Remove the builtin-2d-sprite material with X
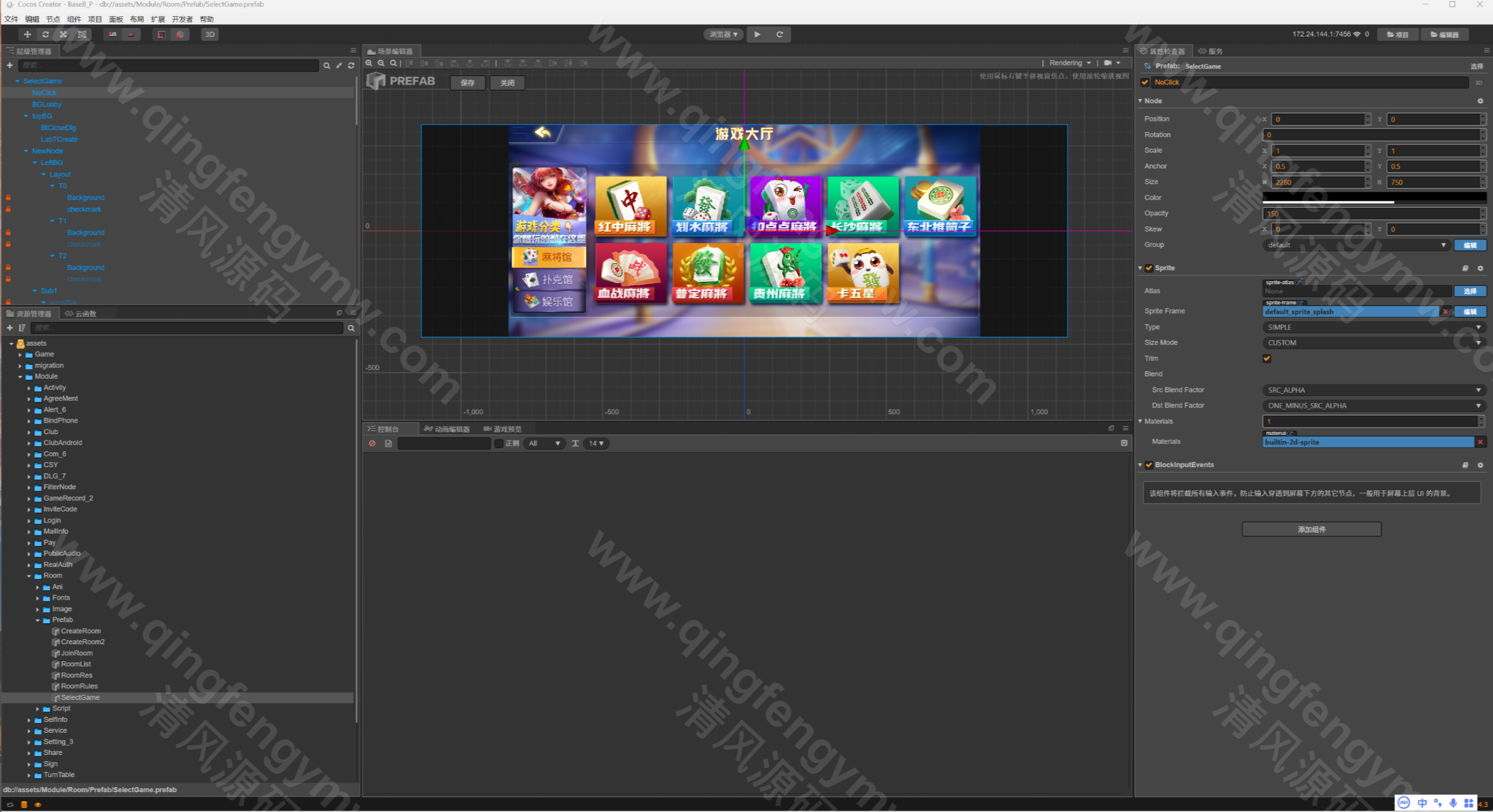 click(x=1480, y=442)
